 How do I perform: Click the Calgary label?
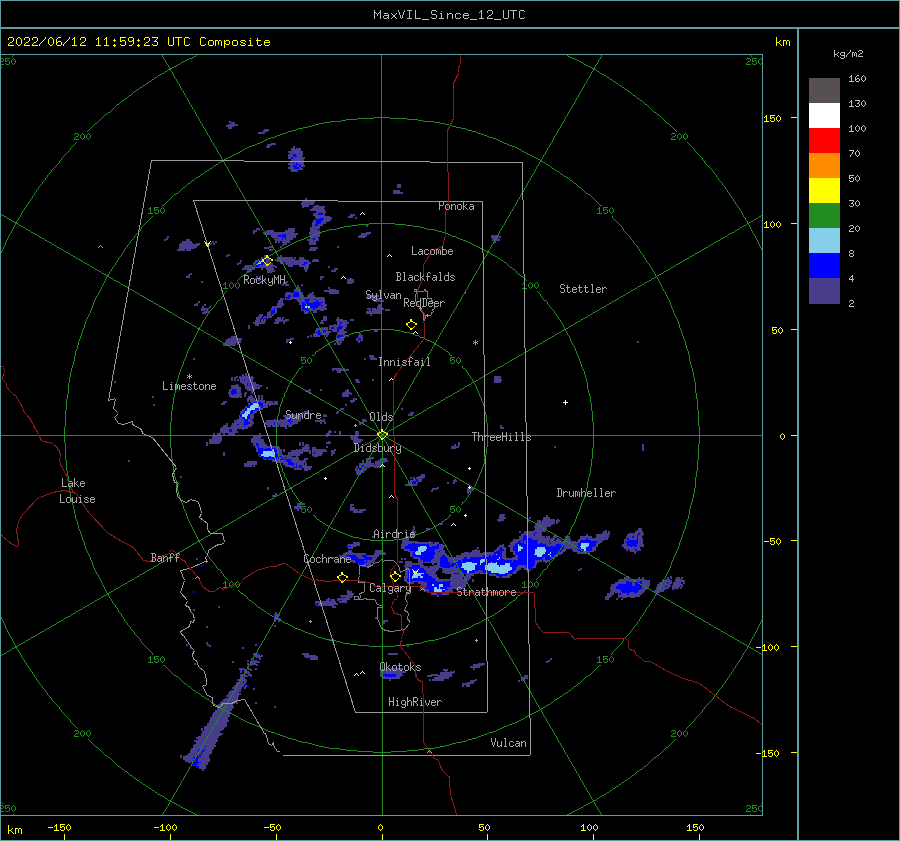[390, 588]
